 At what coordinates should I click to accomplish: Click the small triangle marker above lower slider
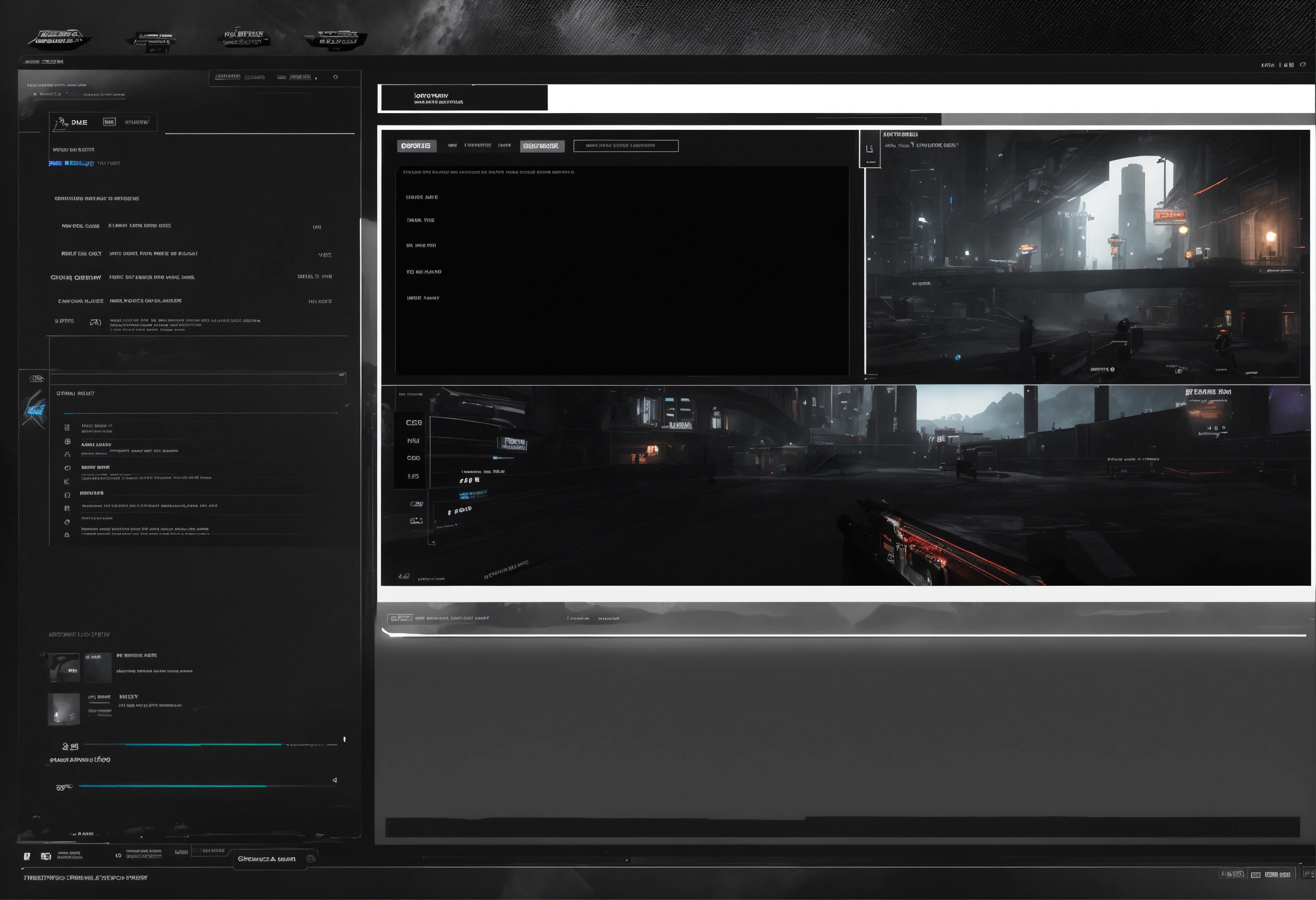tap(334, 780)
